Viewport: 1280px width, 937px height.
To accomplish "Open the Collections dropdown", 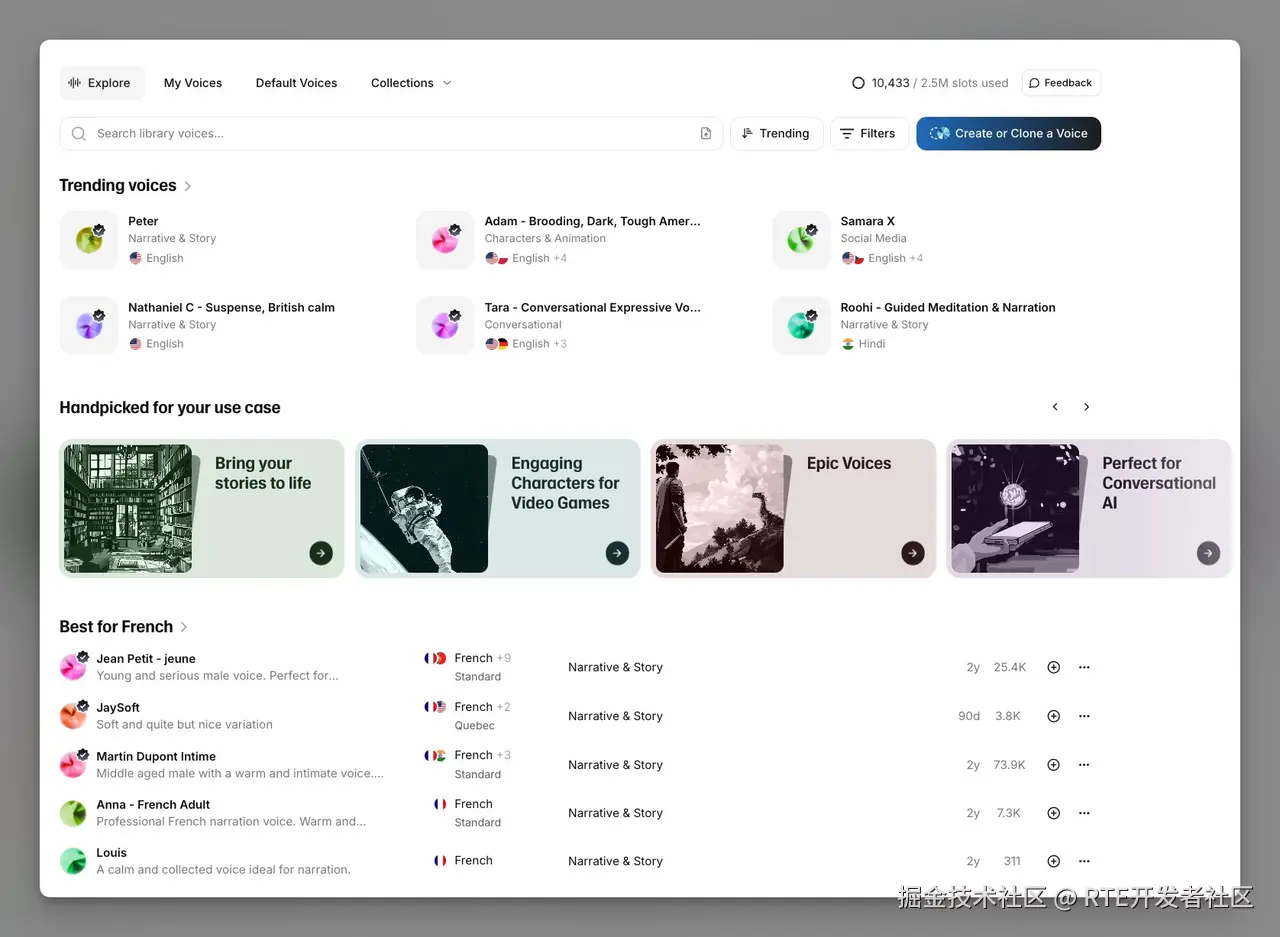I will (x=411, y=83).
